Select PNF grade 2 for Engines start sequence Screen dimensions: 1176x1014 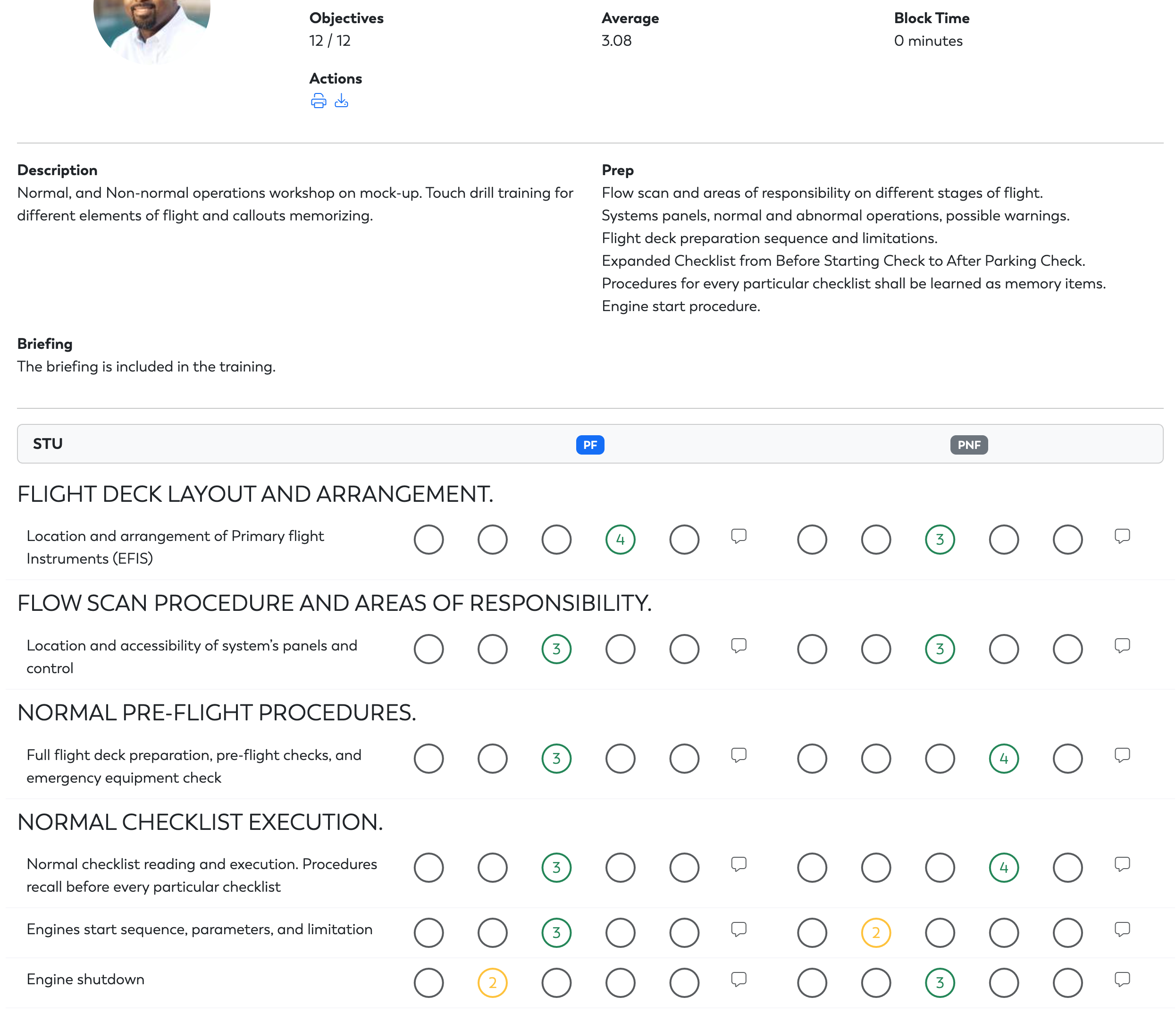pyautogui.click(x=876, y=933)
